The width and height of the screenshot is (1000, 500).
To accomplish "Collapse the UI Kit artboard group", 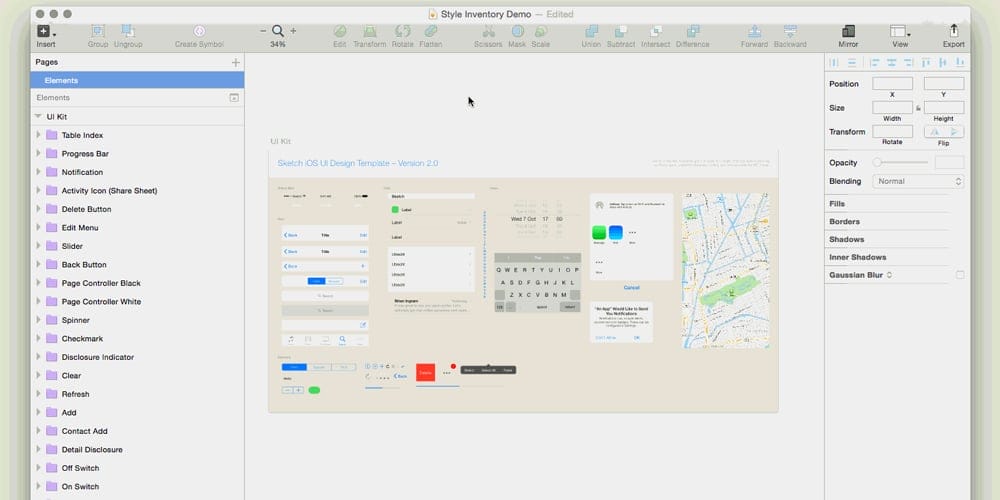I will [x=38, y=117].
